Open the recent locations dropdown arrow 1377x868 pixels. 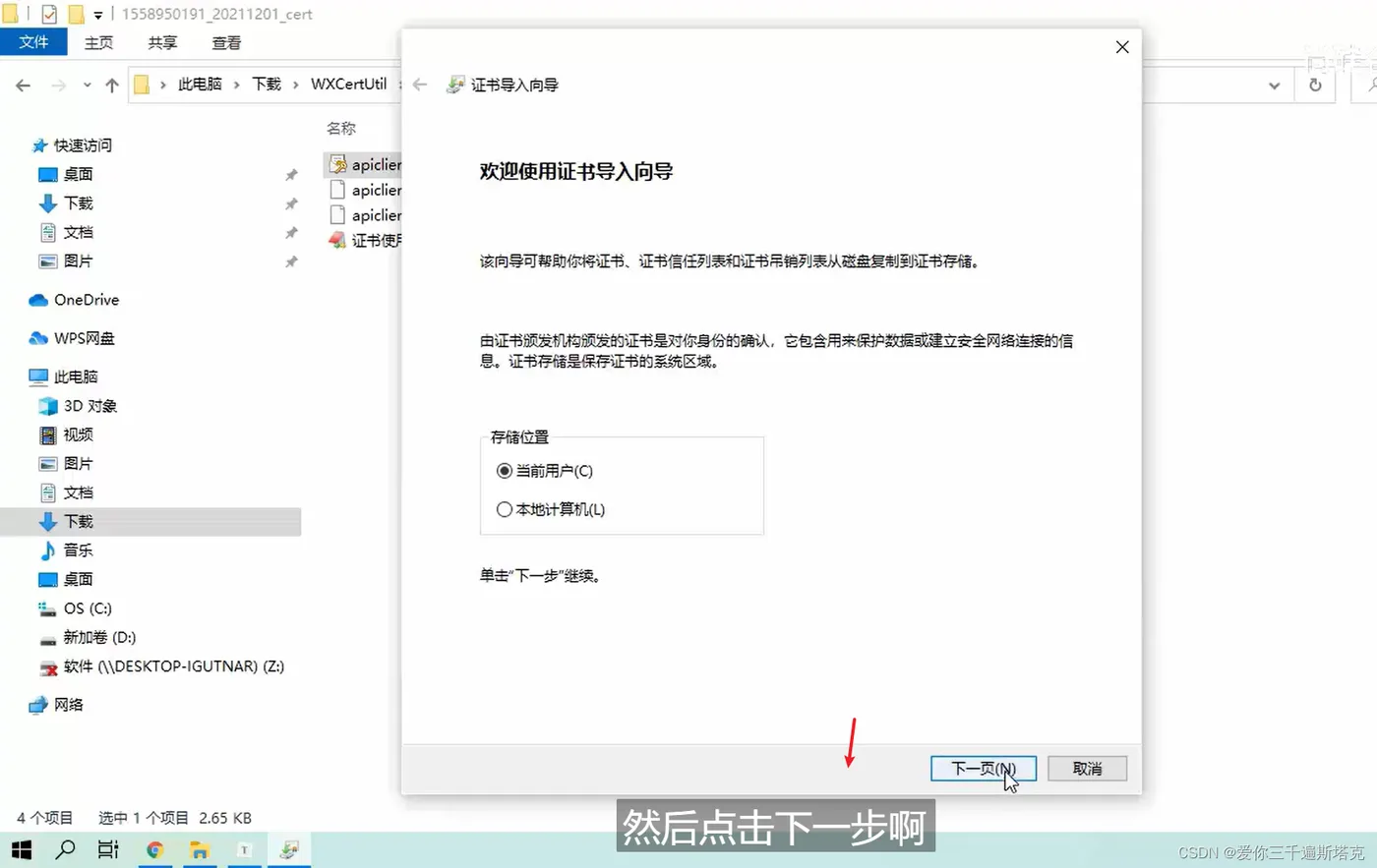[87, 86]
